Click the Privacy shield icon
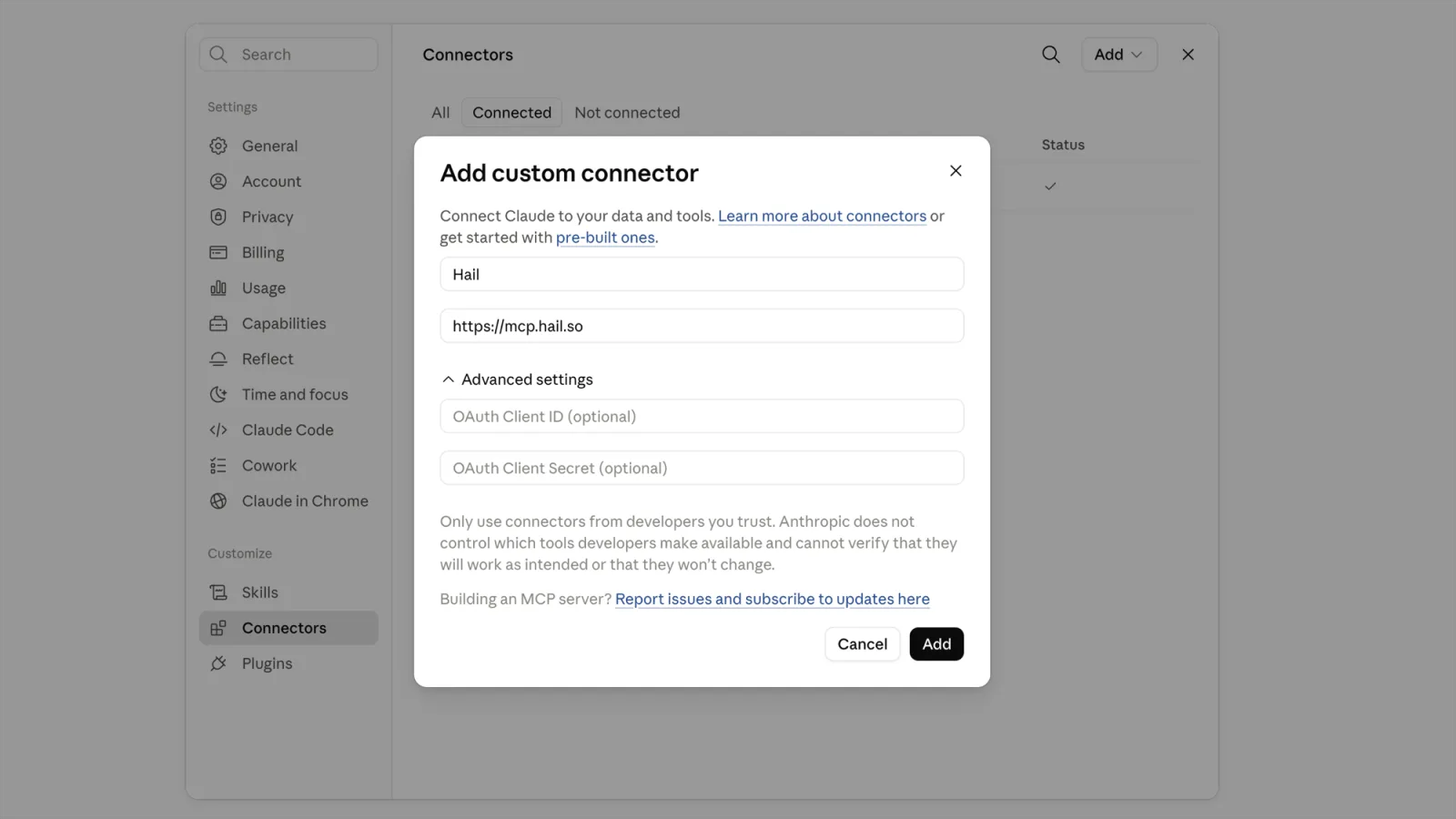Viewport: 1456px width, 819px height. click(x=218, y=217)
